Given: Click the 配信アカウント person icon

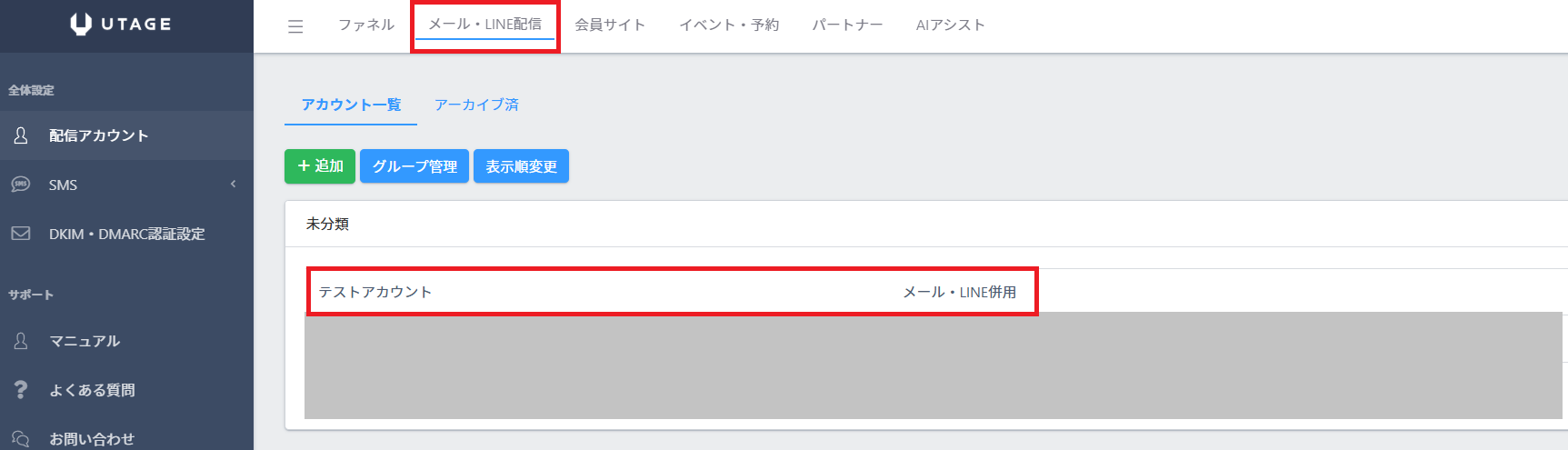Looking at the screenshot, I should pyautogui.click(x=21, y=135).
